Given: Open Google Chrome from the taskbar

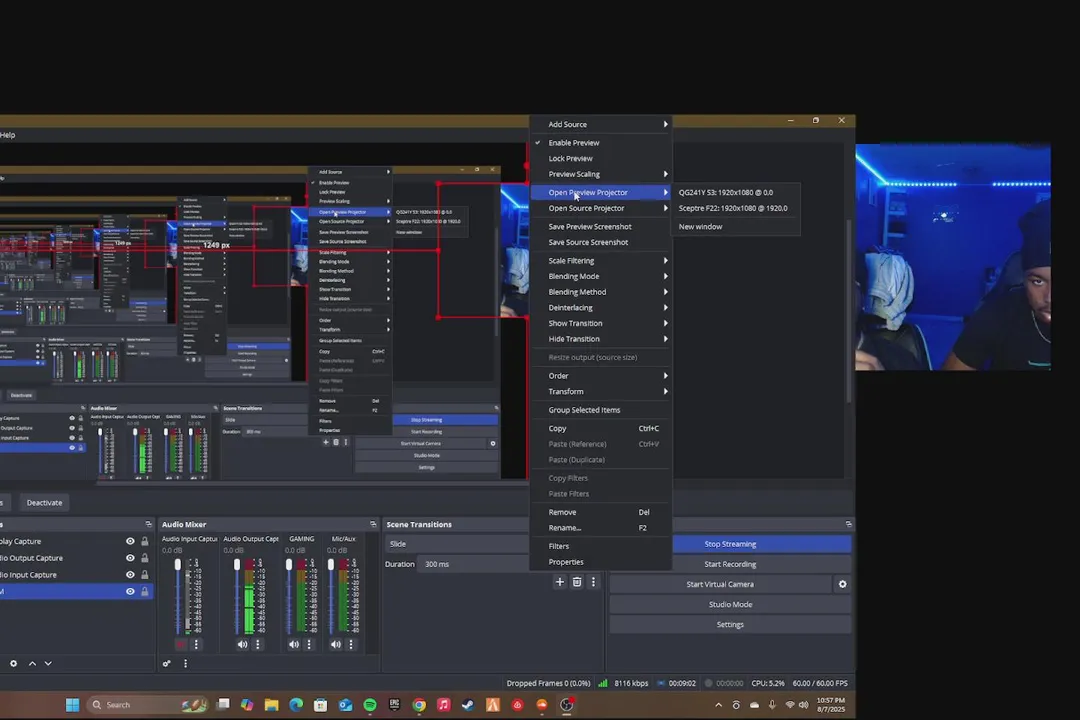Looking at the screenshot, I should coord(419,705).
